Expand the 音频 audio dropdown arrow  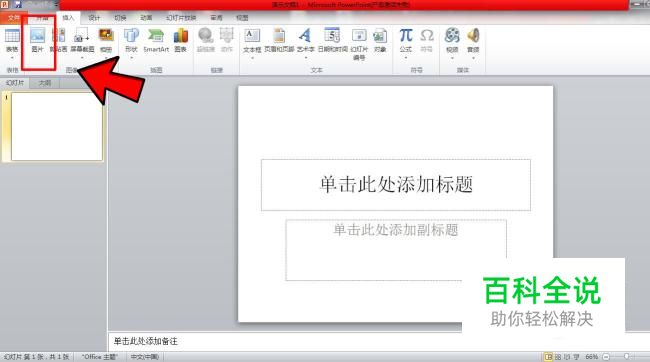pyautogui.click(x=473, y=58)
